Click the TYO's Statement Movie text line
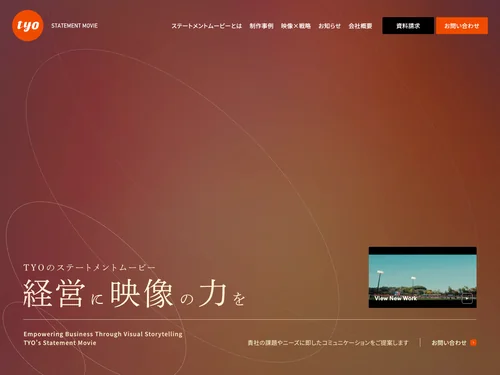Viewport: 500px width, 375px height. click(60, 343)
